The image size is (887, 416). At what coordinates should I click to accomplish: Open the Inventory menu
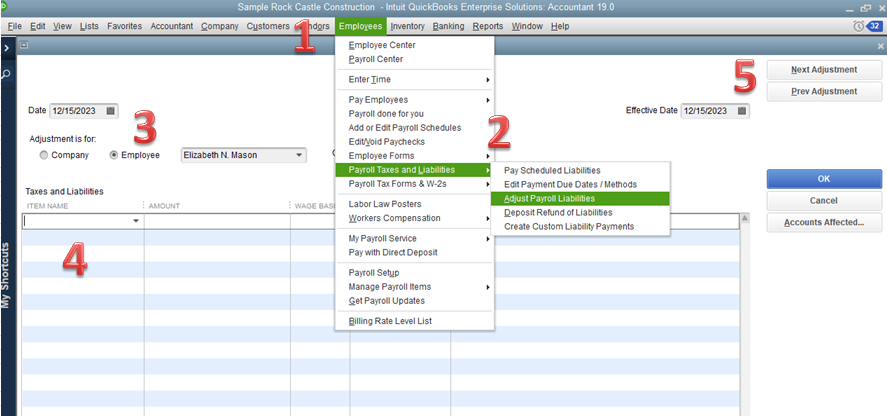(x=407, y=26)
